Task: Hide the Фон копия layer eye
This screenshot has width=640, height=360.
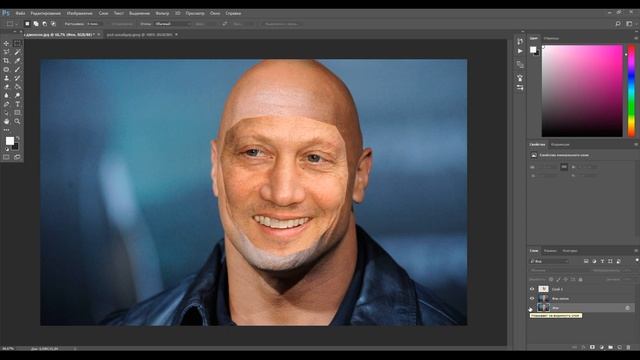Action: (x=532, y=298)
